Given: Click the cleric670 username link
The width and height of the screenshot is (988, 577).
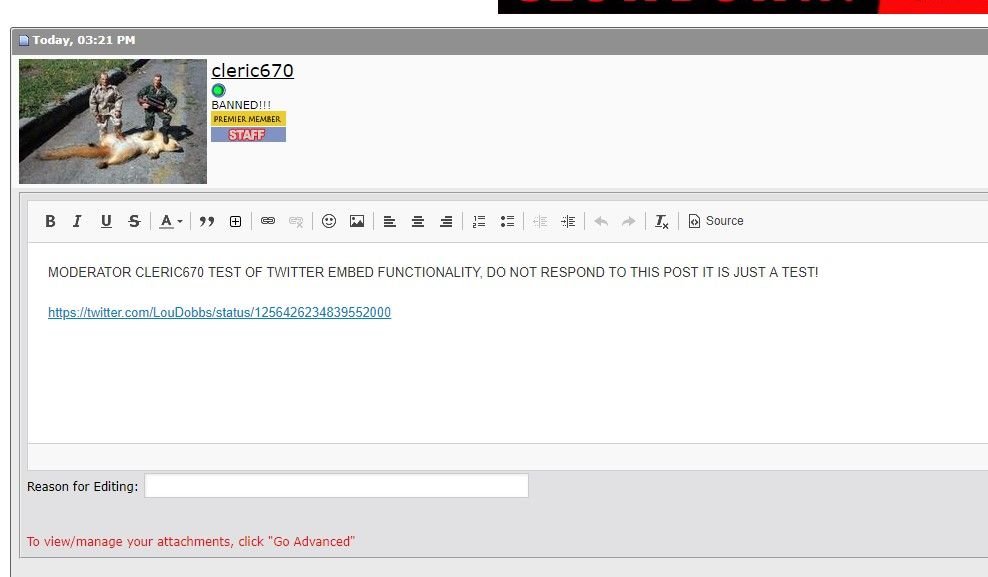Looking at the screenshot, I should coord(252,71).
